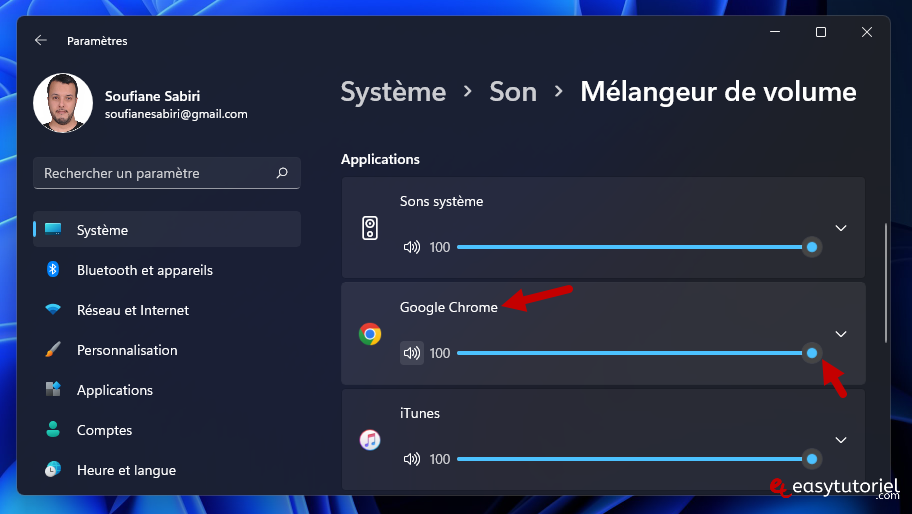
Task: Click the Mélangeur de volume heading
Action: (718, 92)
